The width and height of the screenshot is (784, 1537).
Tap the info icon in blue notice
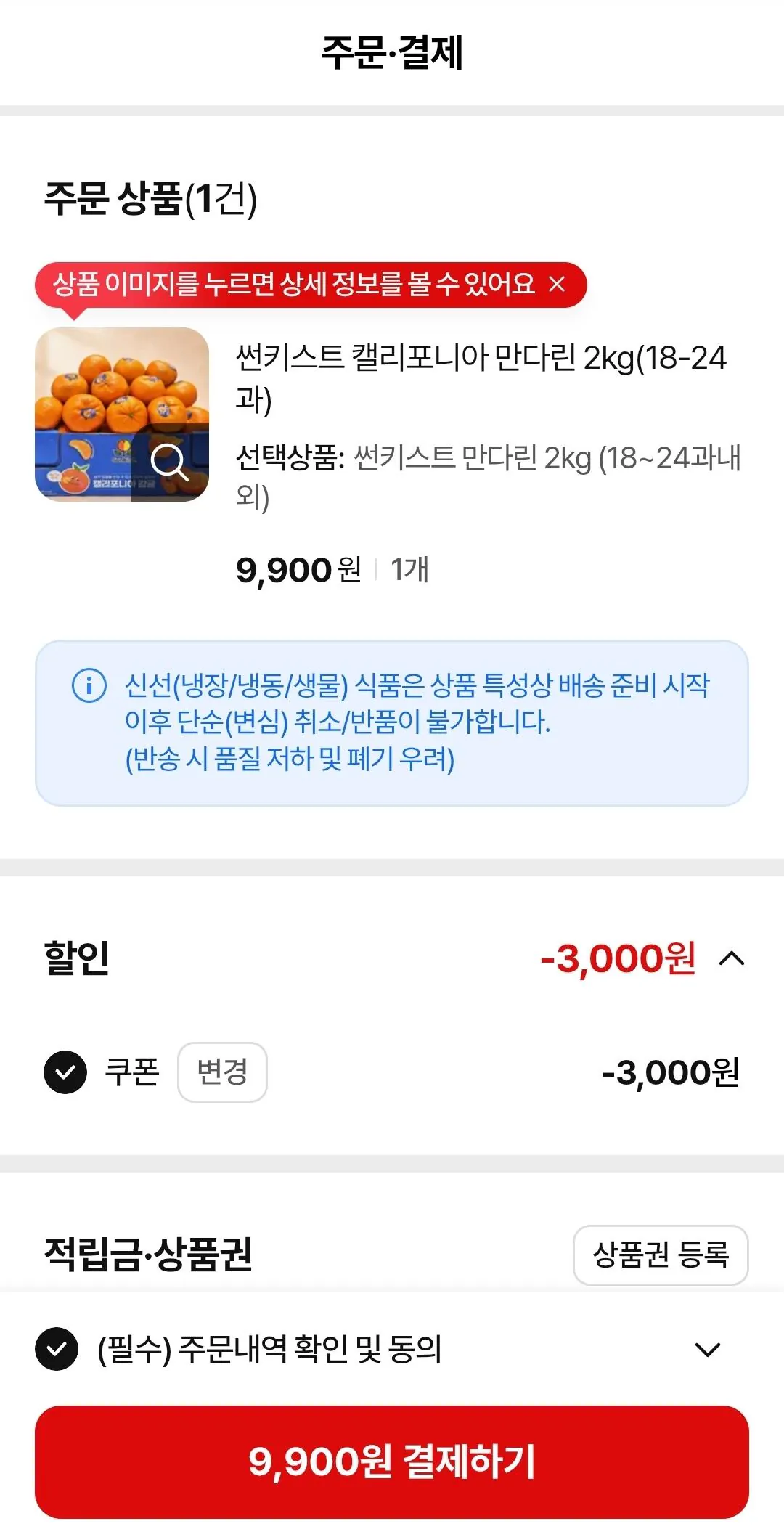(89, 685)
